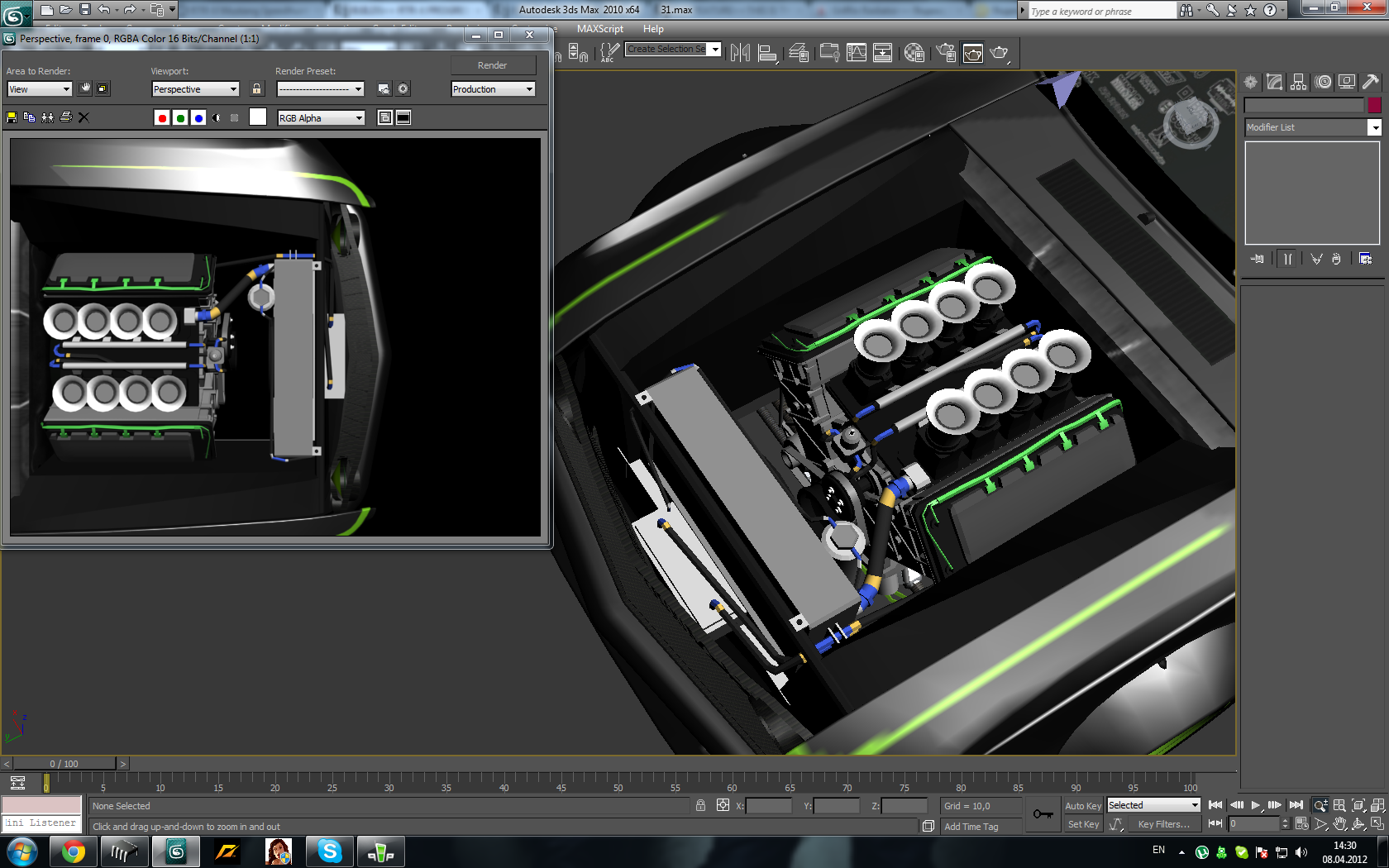This screenshot has width=1389, height=868.
Task: Play the animation
Action: click(1256, 805)
